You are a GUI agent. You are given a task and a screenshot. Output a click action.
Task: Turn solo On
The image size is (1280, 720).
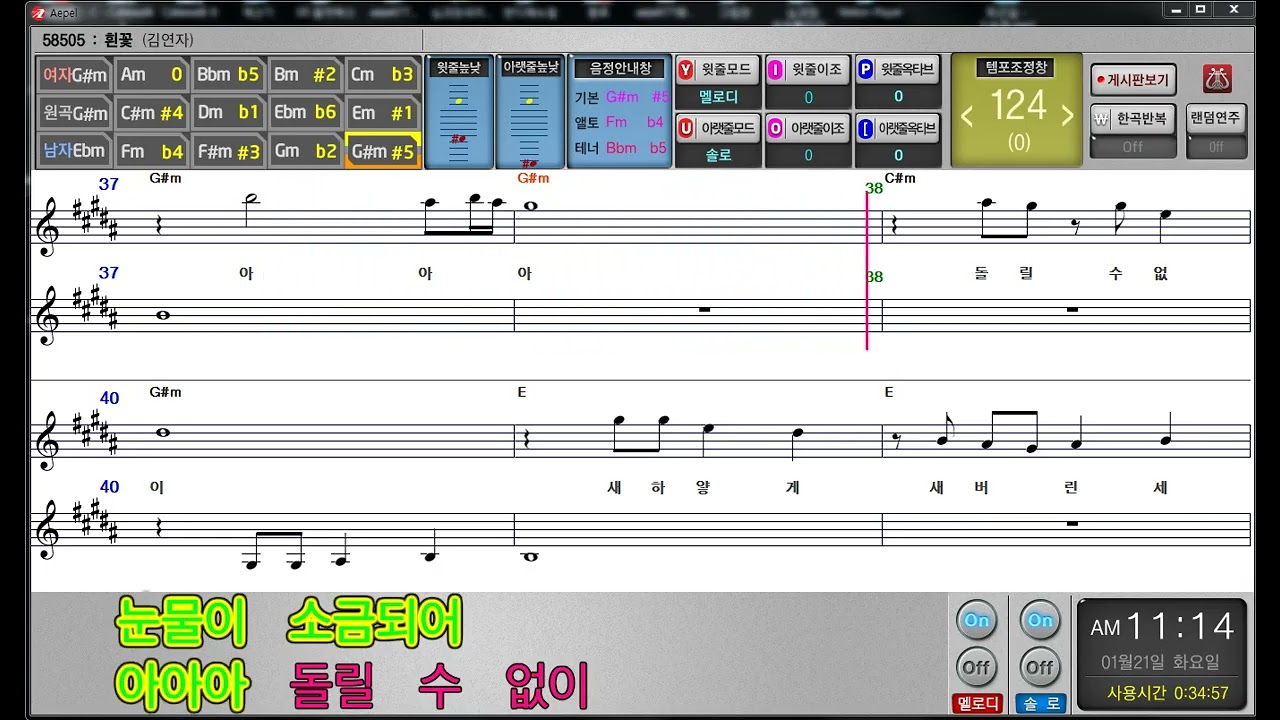click(x=1040, y=621)
